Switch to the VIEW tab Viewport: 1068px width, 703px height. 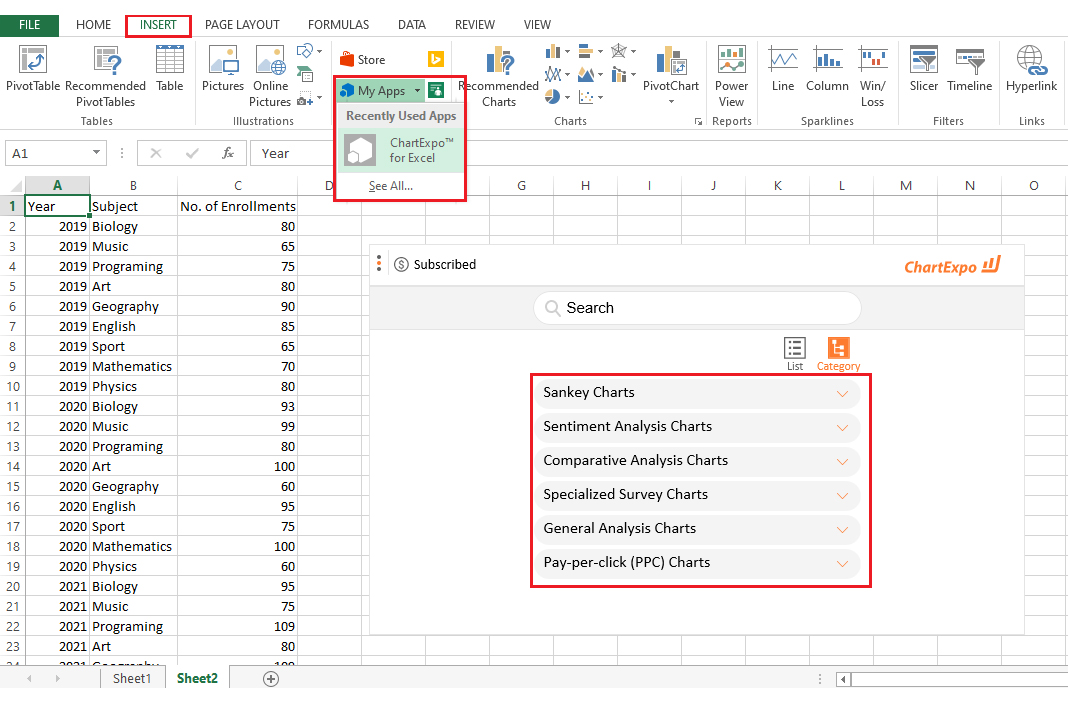(x=537, y=25)
